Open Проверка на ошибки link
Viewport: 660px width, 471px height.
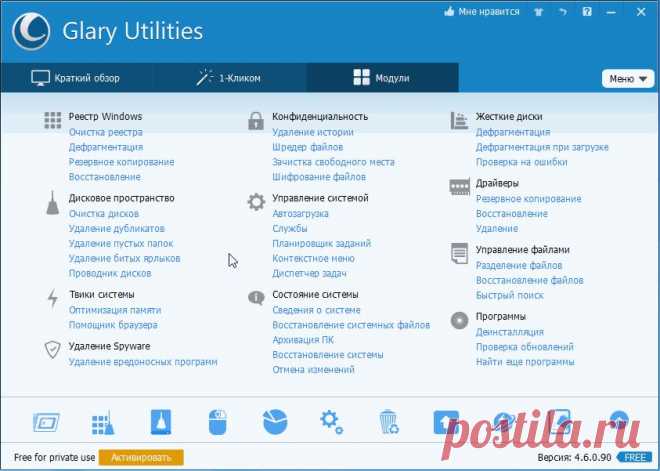pyautogui.click(x=522, y=162)
